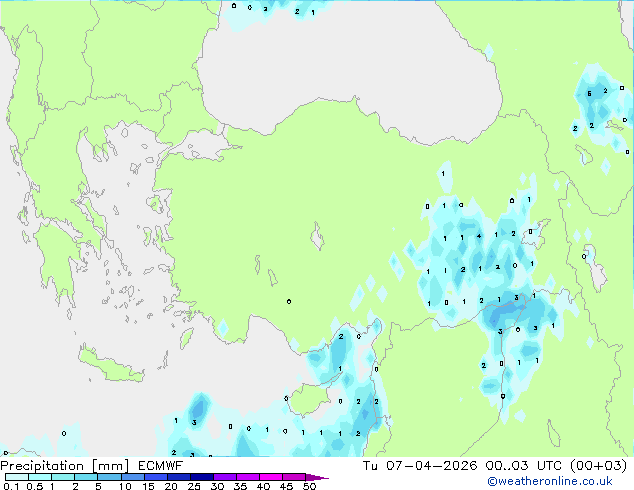This screenshot has width=634, height=490.
Task: Select the 0.1–0.5 mm legend color swatch
Action: [17, 477]
